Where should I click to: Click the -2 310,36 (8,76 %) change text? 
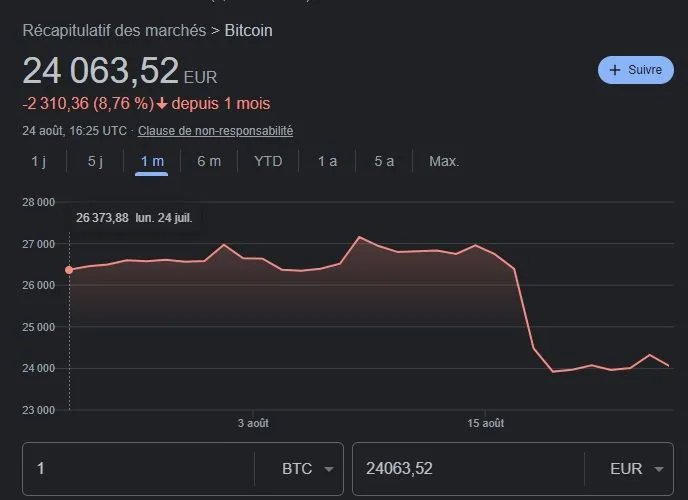pos(88,104)
